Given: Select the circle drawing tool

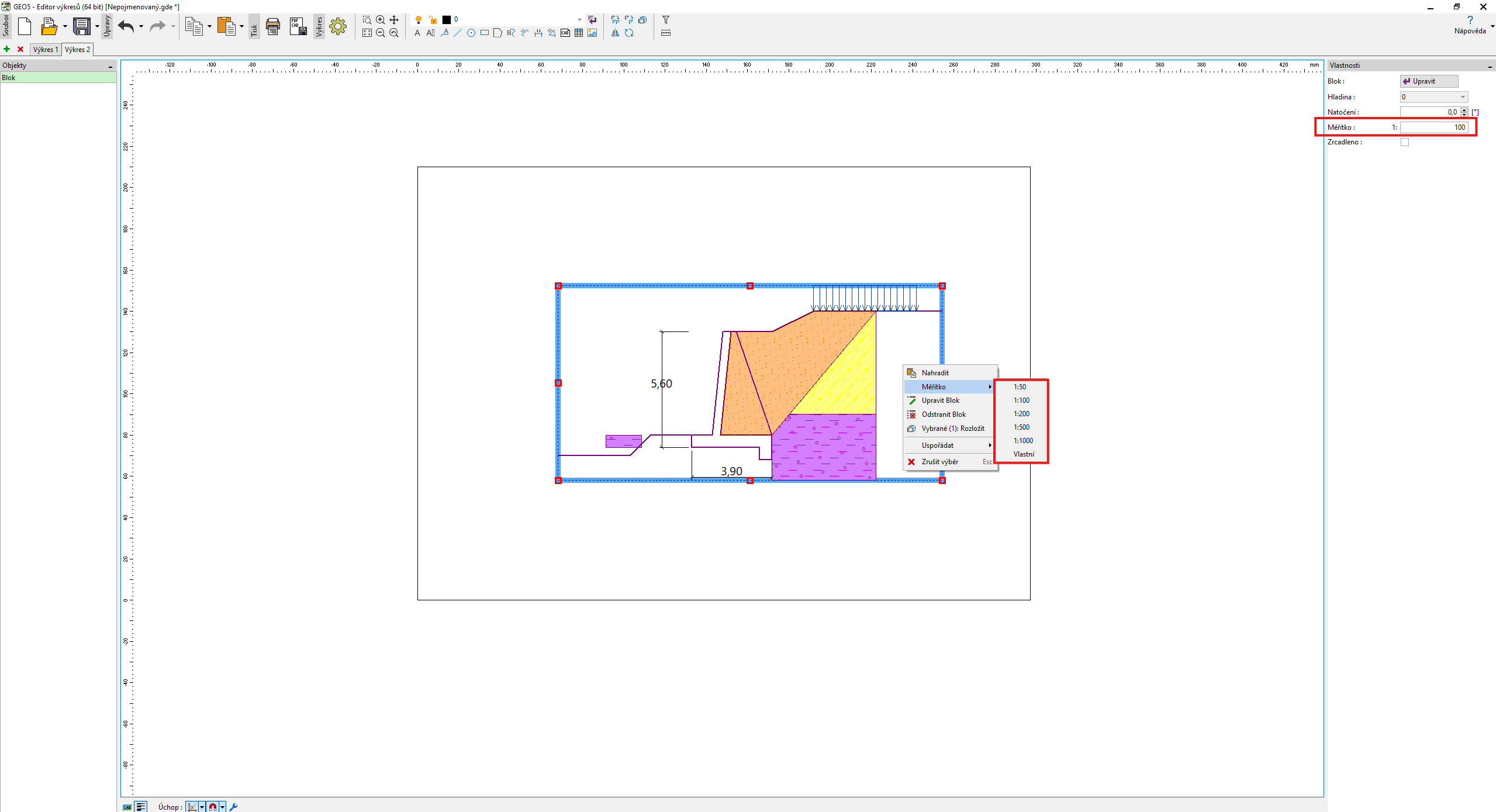Looking at the screenshot, I should tap(471, 33).
